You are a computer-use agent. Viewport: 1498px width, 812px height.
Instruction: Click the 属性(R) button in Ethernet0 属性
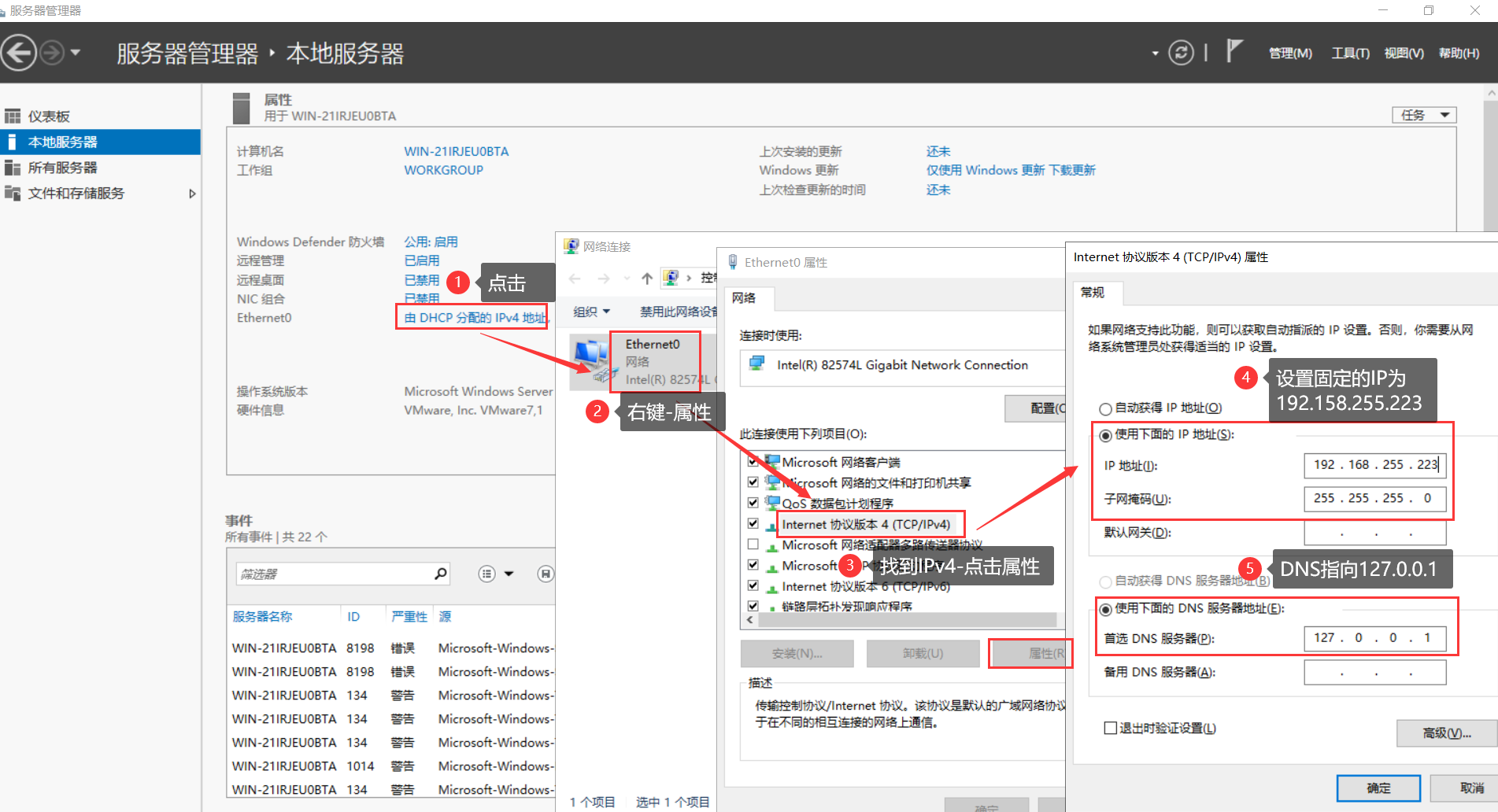coord(1029,653)
